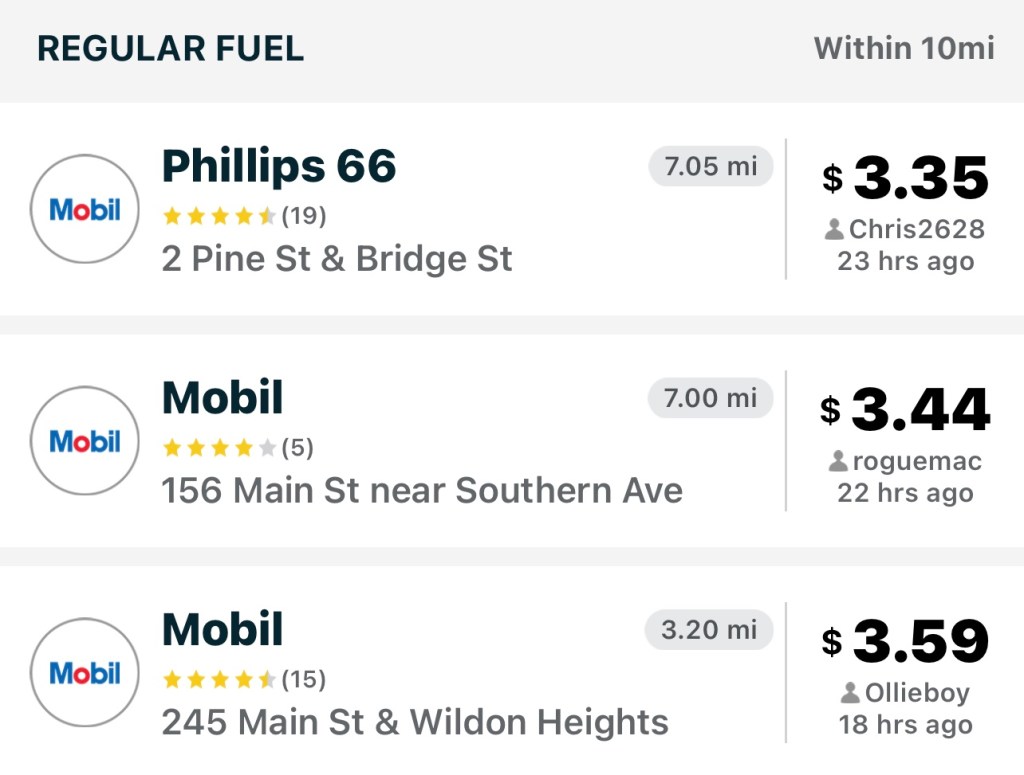Change the Regular Fuel type selector

point(170,48)
